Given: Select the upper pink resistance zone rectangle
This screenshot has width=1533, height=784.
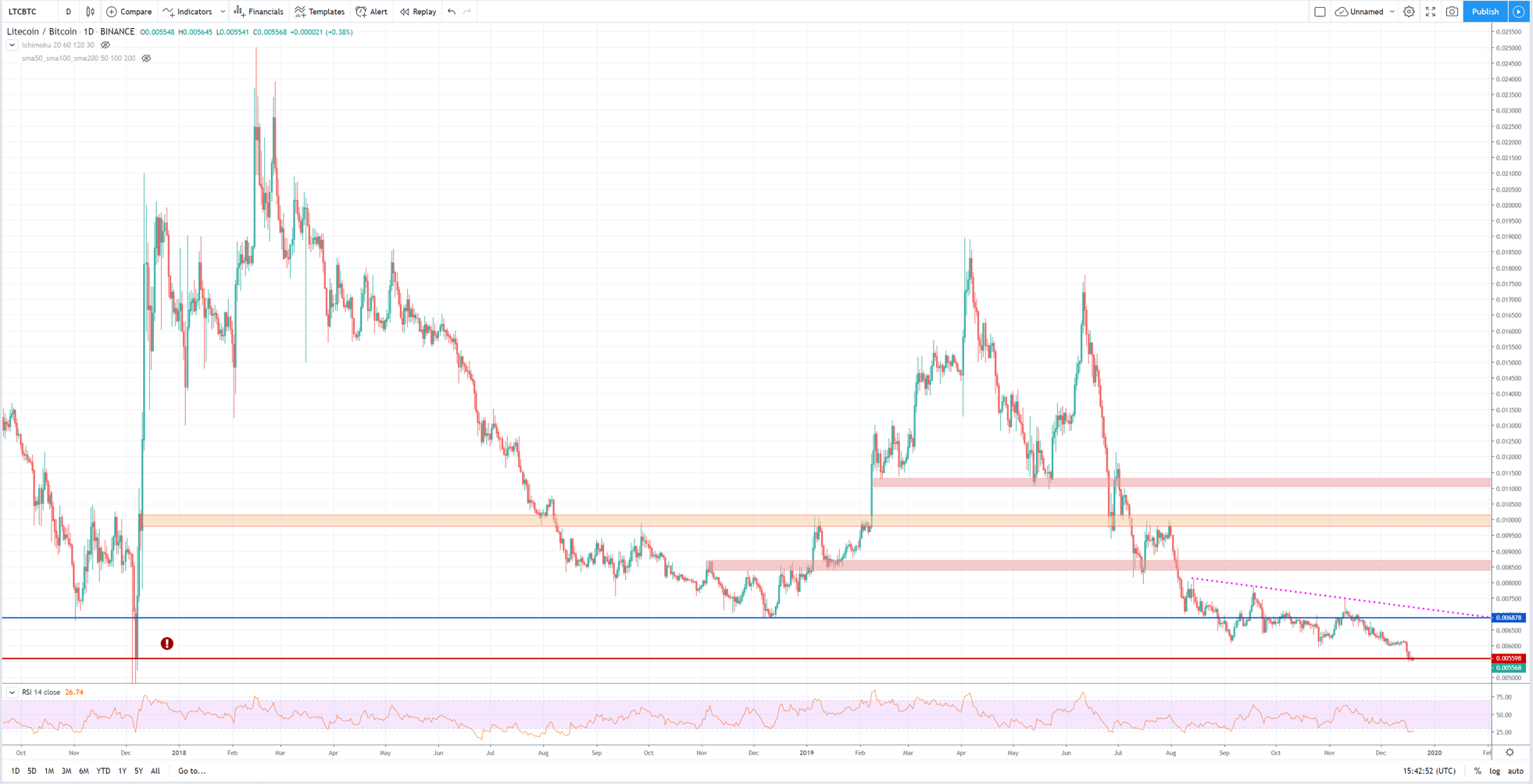Looking at the screenshot, I should (1181, 483).
